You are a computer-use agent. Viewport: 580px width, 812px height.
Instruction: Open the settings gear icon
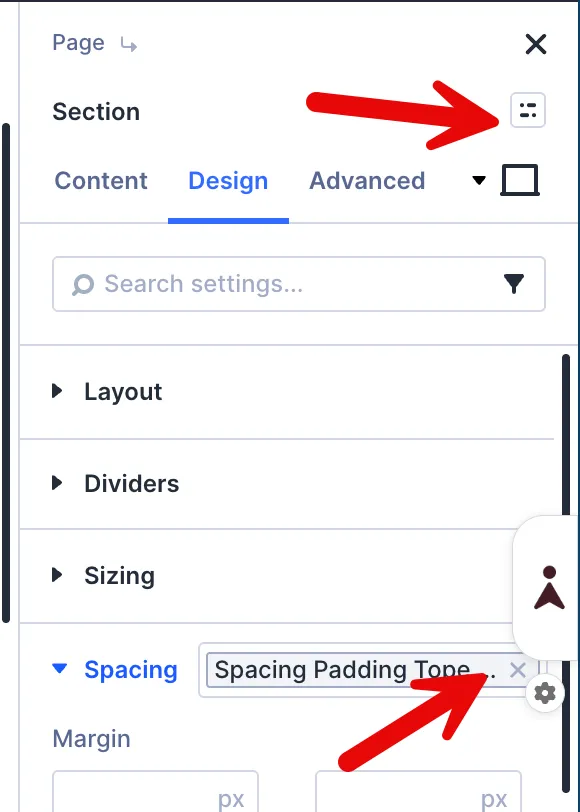click(545, 692)
